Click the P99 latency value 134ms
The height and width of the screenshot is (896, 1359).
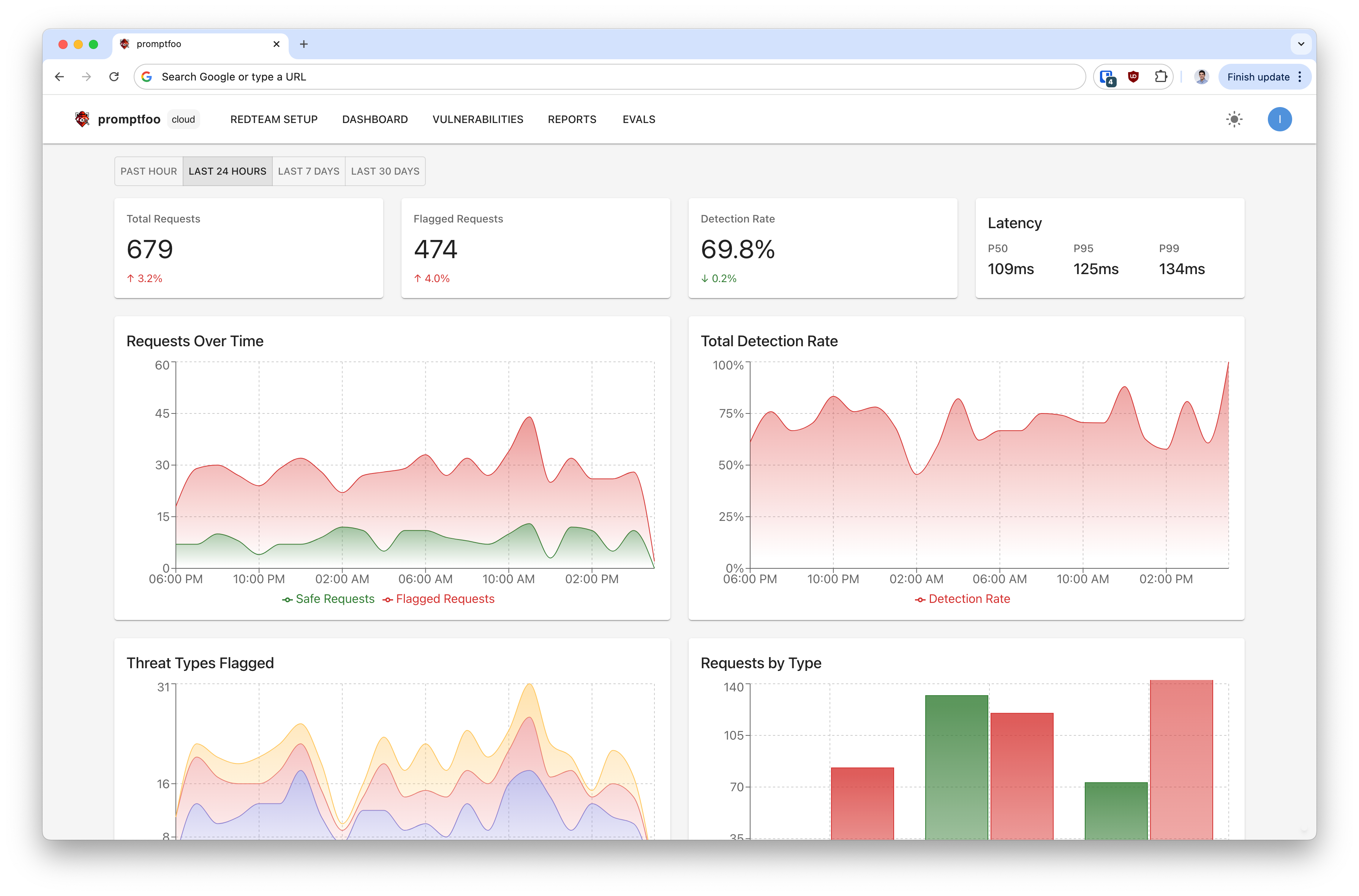pos(1181,269)
